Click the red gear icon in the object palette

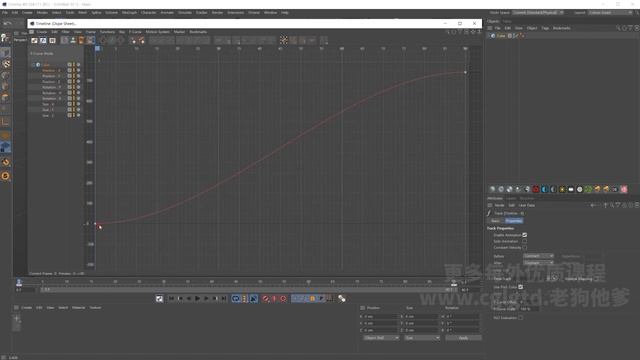click(536, 189)
